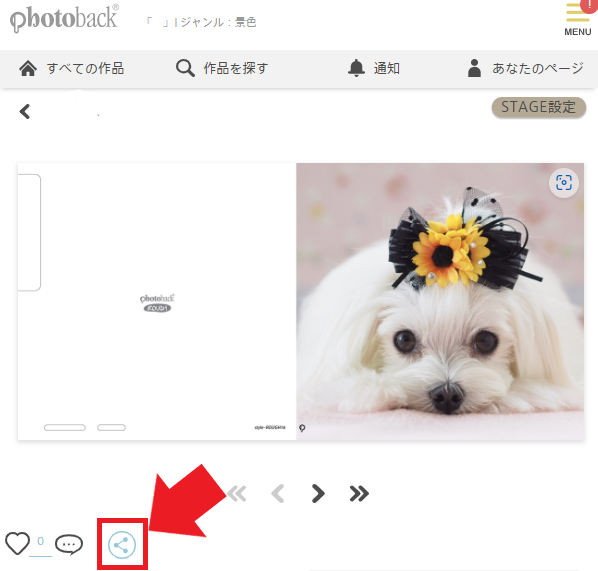Screen dimensions: 598x571
Task: Open 通知 notifications bell
Action: 374,69
